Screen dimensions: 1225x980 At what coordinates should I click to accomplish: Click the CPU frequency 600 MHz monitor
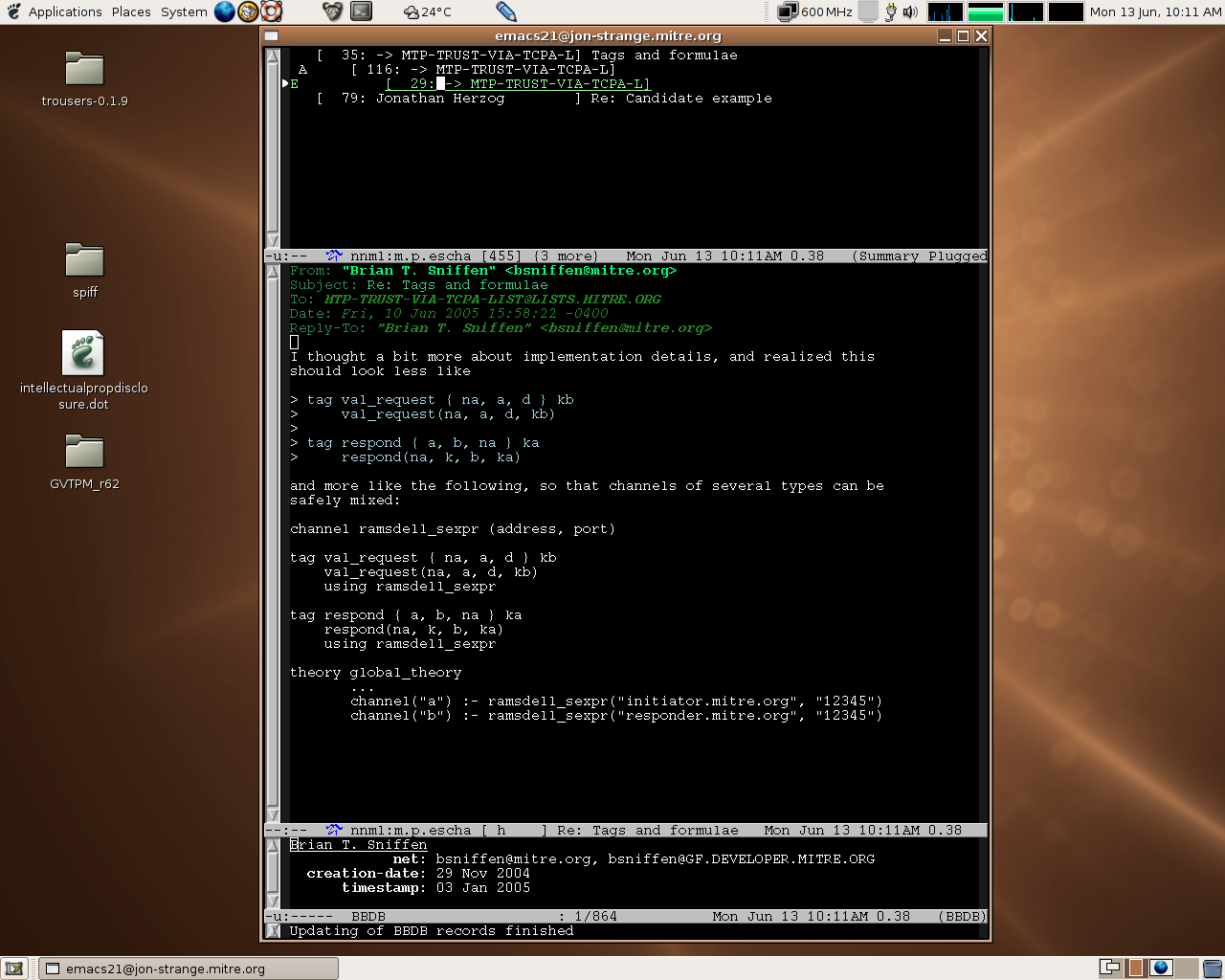point(815,11)
